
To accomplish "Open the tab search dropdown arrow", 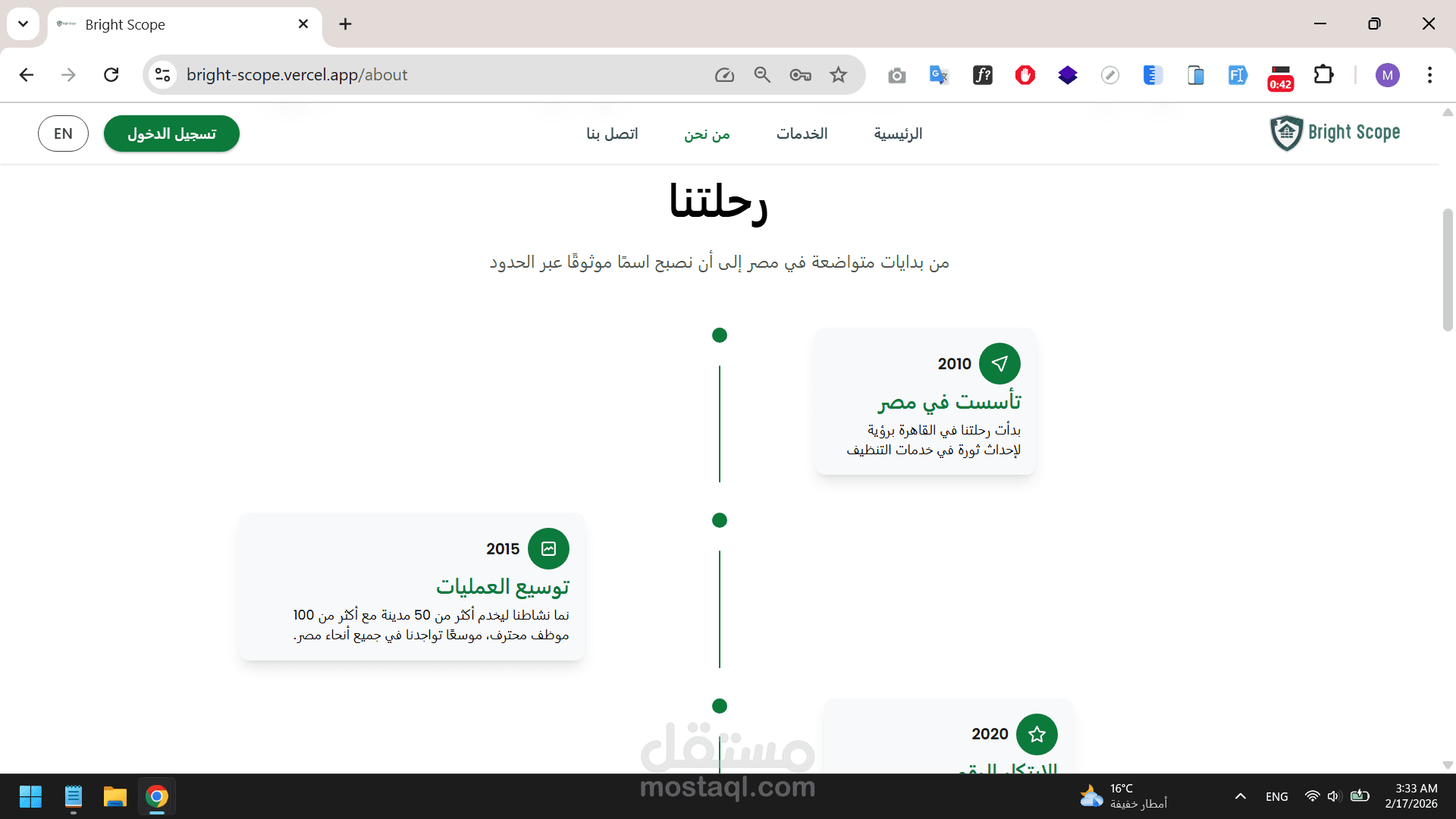I will (23, 24).
